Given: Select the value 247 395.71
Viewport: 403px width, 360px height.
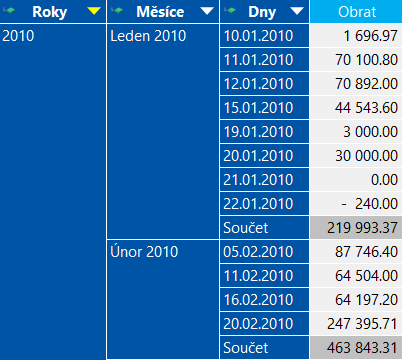Looking at the screenshot, I should pos(356,324).
